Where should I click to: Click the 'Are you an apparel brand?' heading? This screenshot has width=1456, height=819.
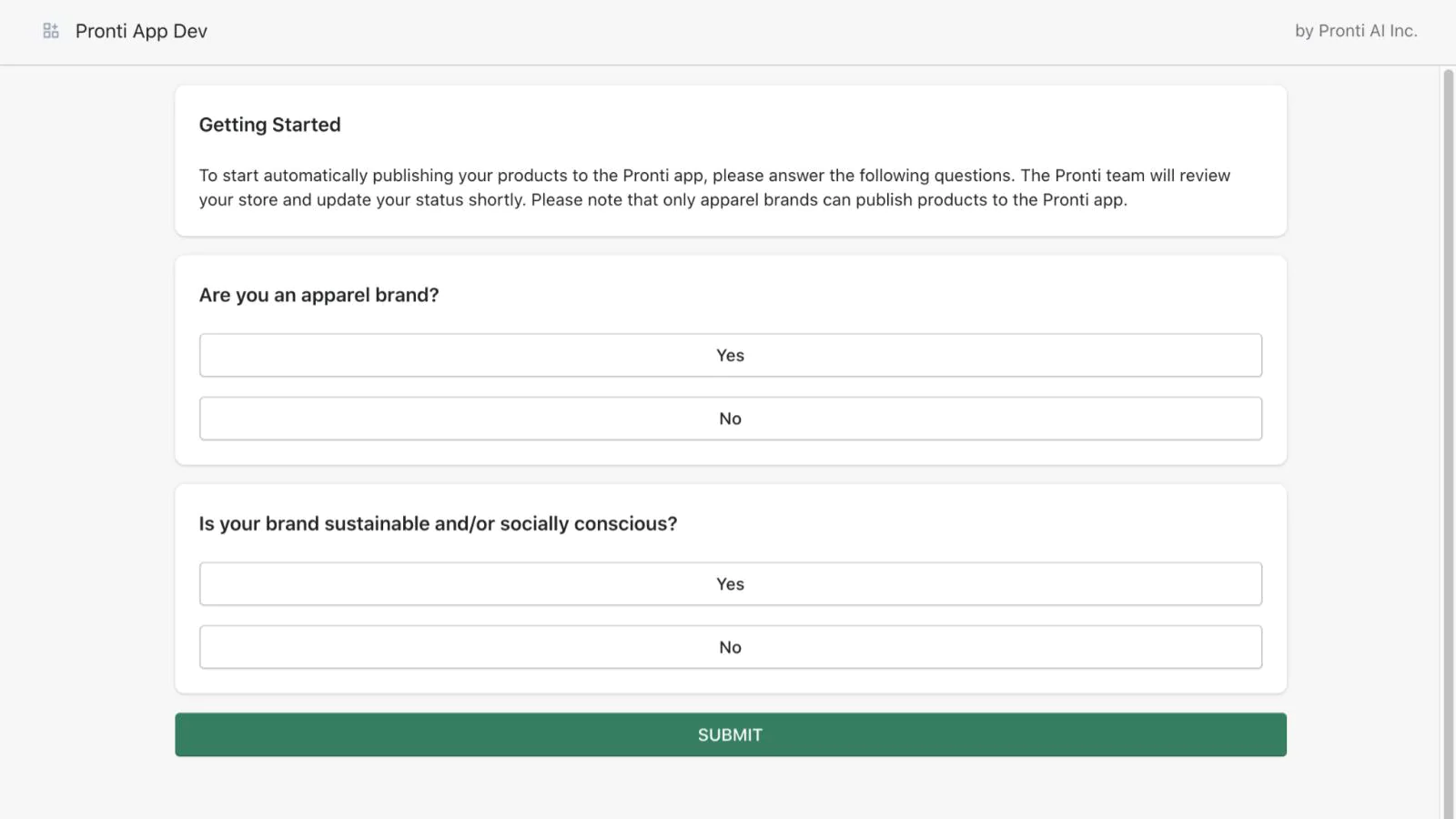[x=318, y=295]
